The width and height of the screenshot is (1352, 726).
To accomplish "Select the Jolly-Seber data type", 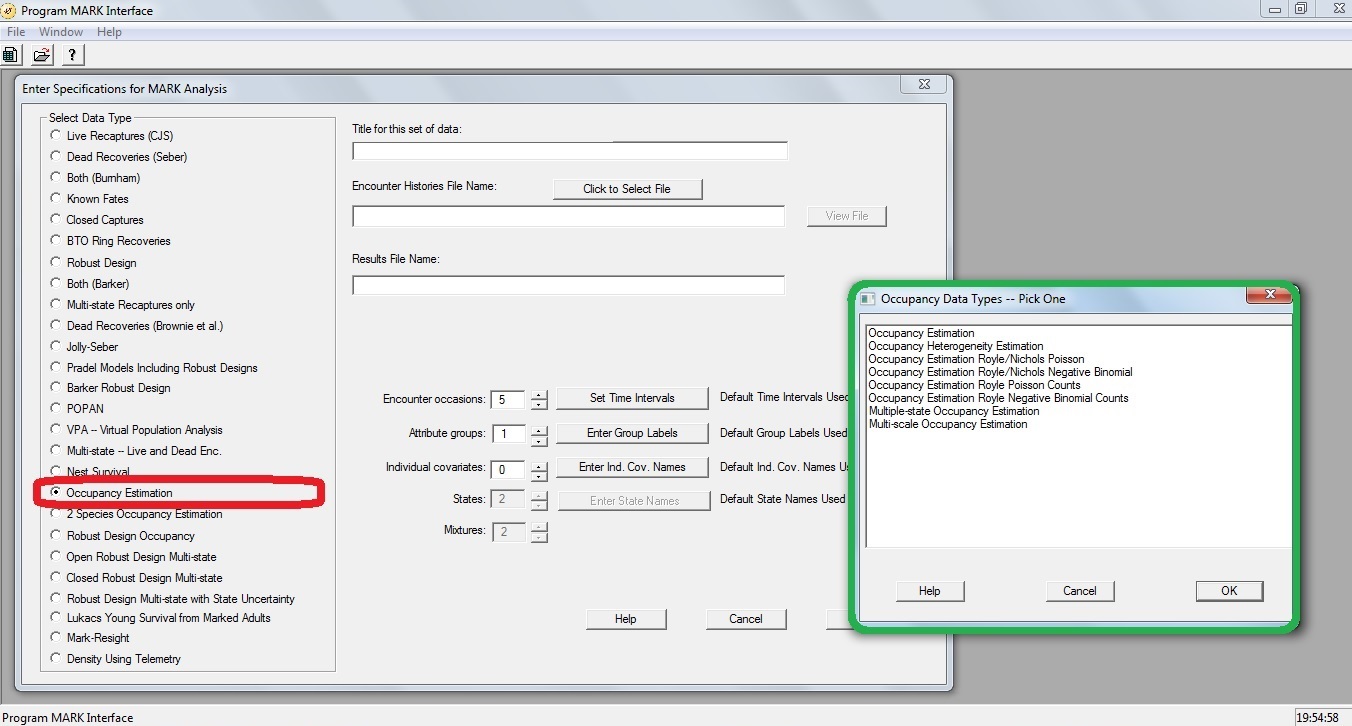I will click(85, 347).
